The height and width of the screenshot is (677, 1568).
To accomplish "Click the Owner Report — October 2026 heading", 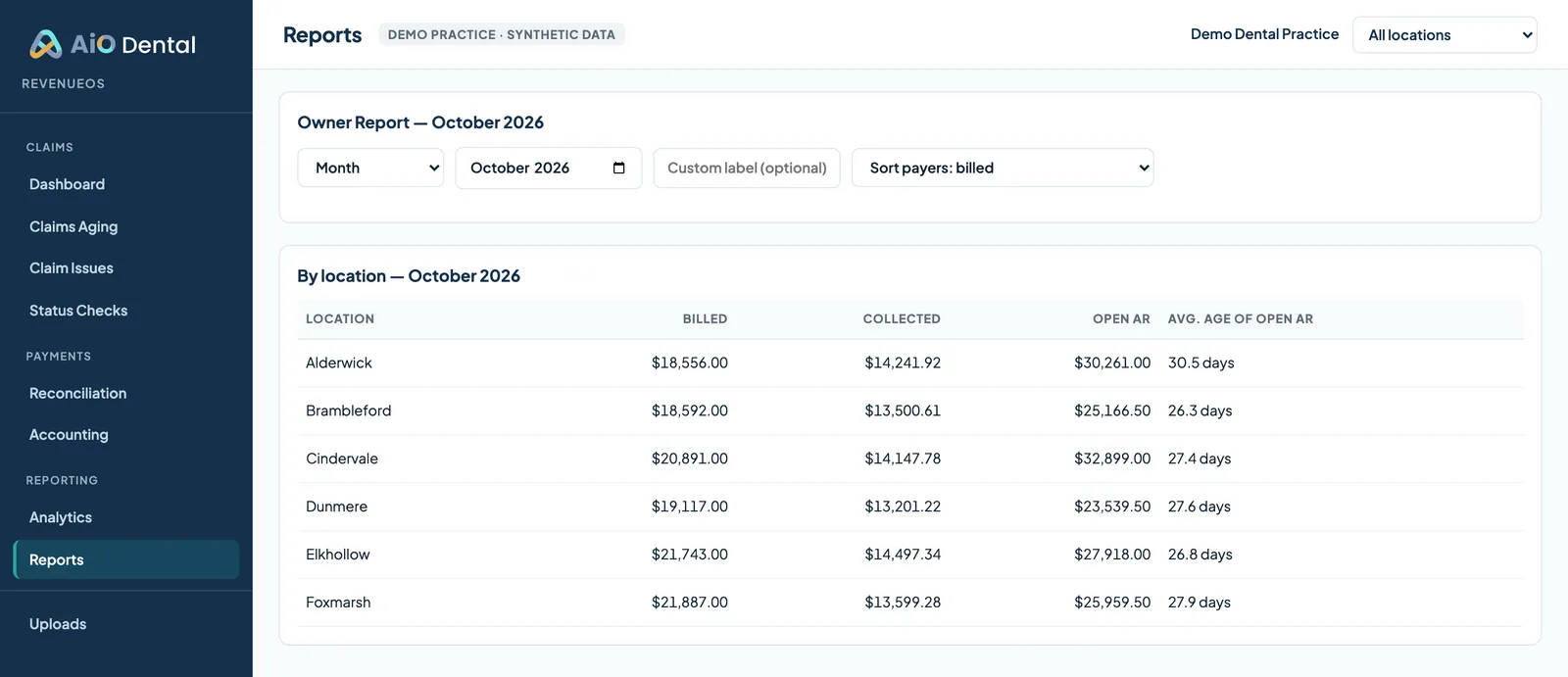I will click(420, 122).
